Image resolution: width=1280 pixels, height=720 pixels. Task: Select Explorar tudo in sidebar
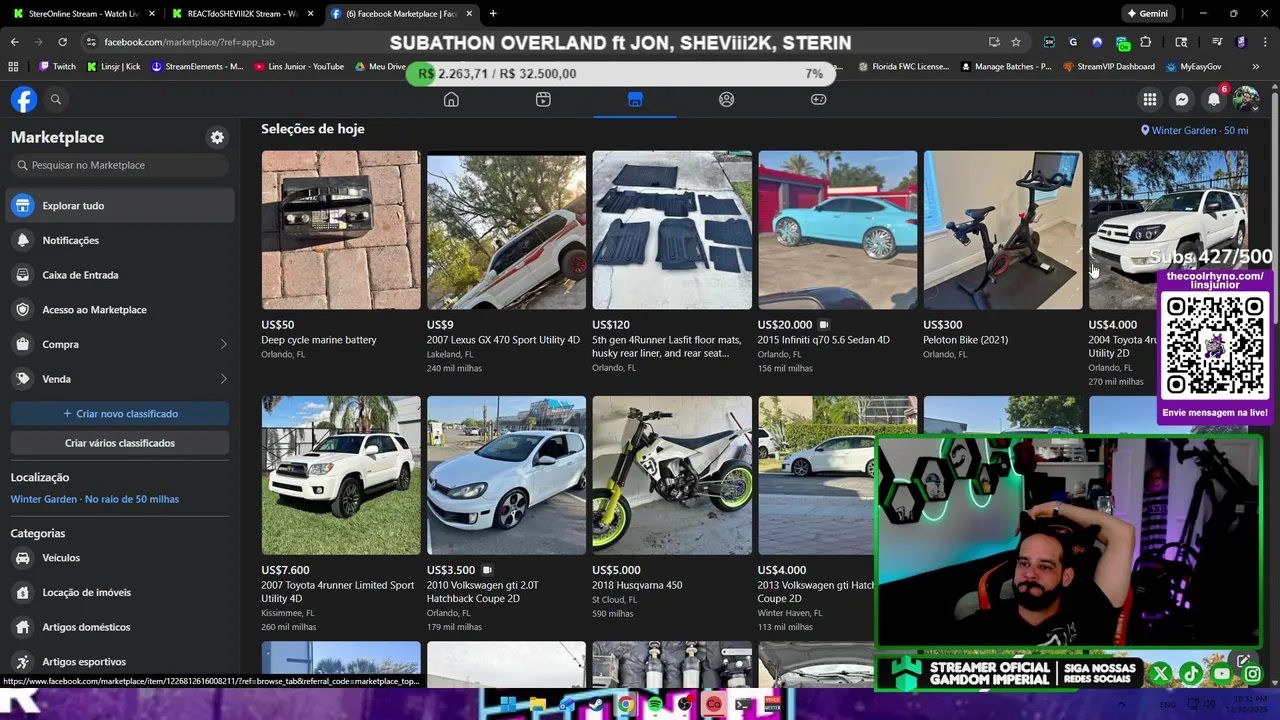(x=120, y=205)
